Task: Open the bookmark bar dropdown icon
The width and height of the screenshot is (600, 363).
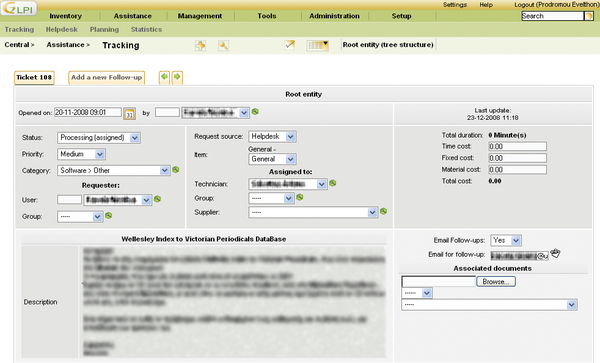Action: pos(318,46)
